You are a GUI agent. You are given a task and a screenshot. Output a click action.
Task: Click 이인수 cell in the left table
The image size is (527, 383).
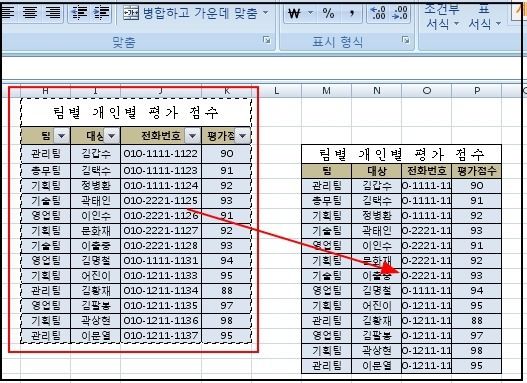click(x=95, y=216)
